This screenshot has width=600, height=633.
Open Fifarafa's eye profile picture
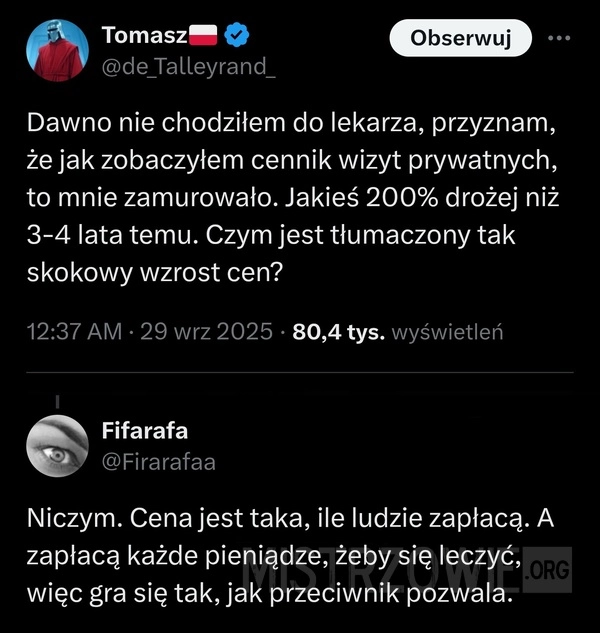[x=56, y=445]
